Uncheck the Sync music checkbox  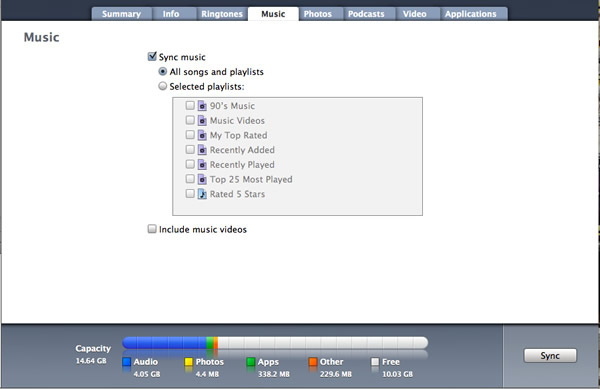pos(152,57)
